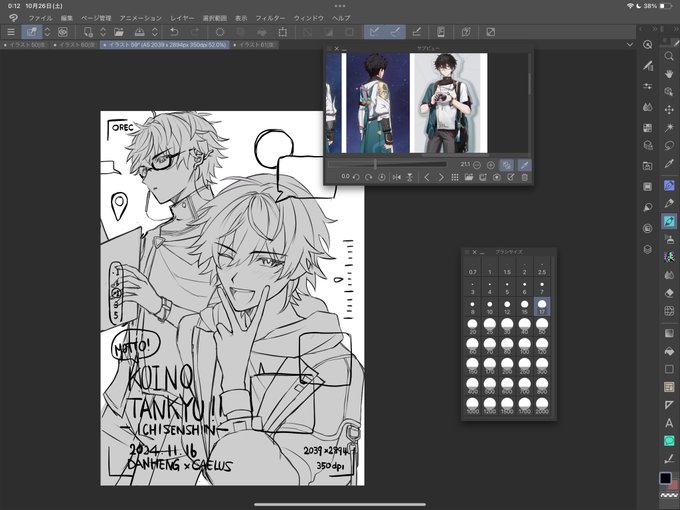Expand the canvas tab overflow chevron
The height and width of the screenshot is (510, 680).
tap(630, 44)
